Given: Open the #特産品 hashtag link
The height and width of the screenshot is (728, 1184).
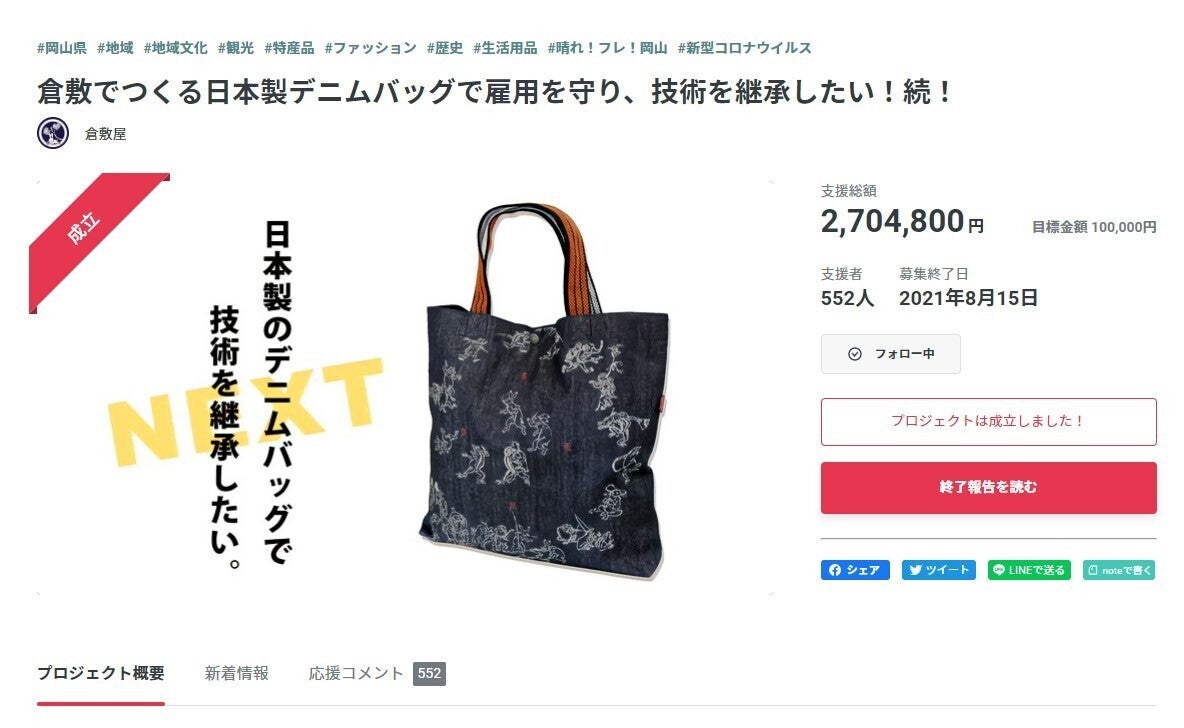Looking at the screenshot, I should [289, 48].
